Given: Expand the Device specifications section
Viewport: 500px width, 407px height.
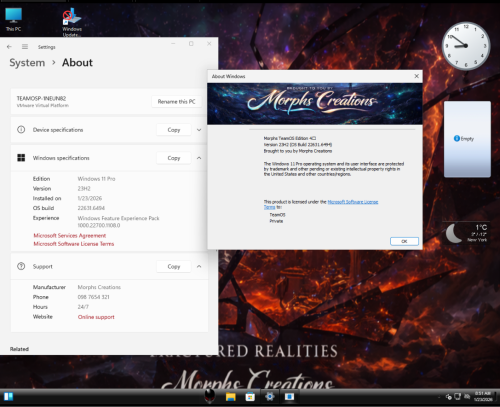Looking at the screenshot, I should click(199, 130).
